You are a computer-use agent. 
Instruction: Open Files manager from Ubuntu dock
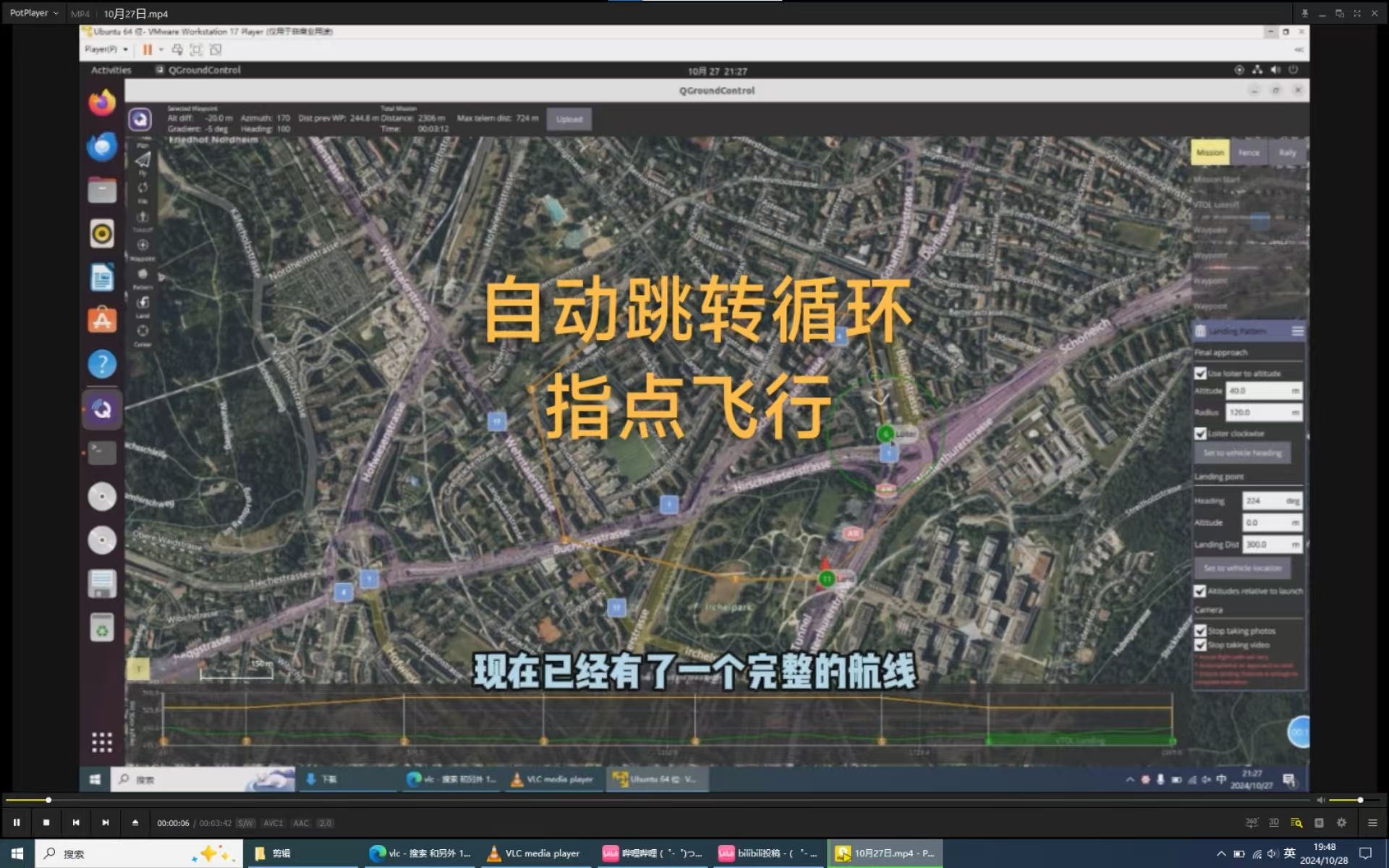point(102,190)
